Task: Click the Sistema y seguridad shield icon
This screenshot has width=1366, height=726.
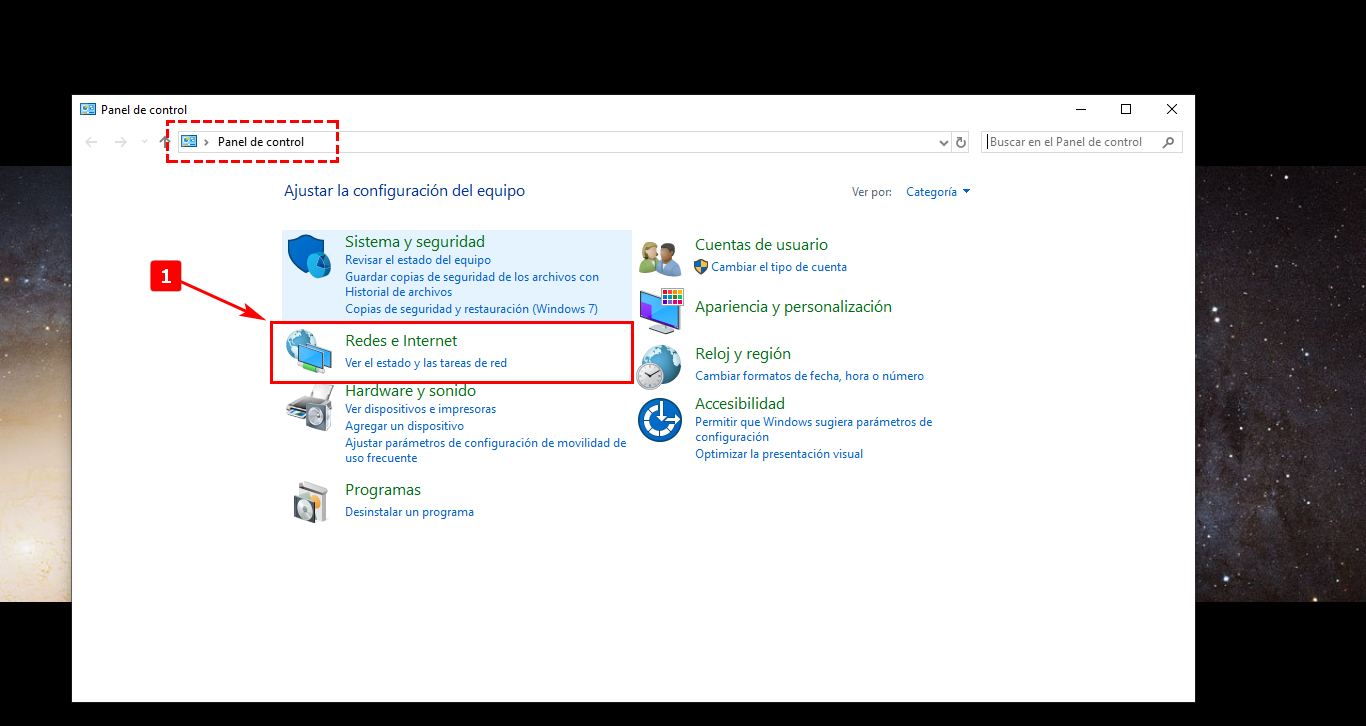Action: pos(309,257)
